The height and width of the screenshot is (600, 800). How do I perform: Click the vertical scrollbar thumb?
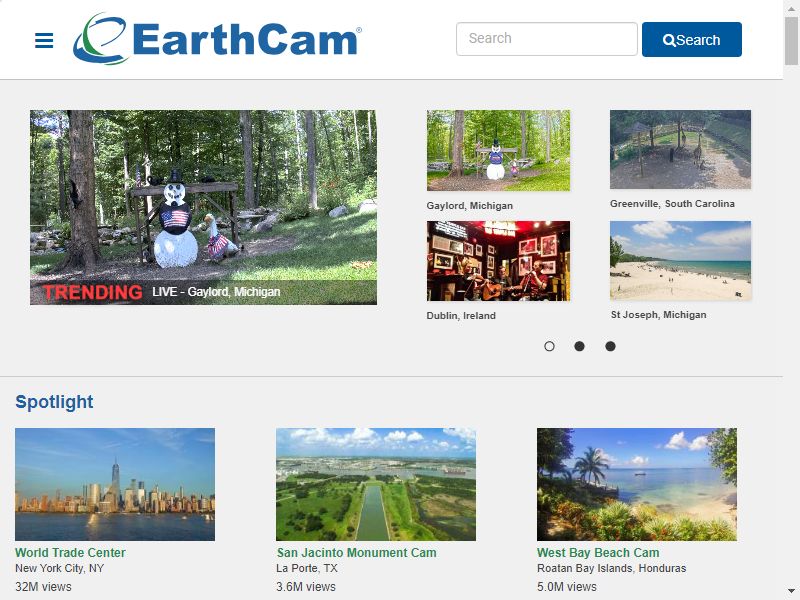pyautogui.click(x=792, y=41)
